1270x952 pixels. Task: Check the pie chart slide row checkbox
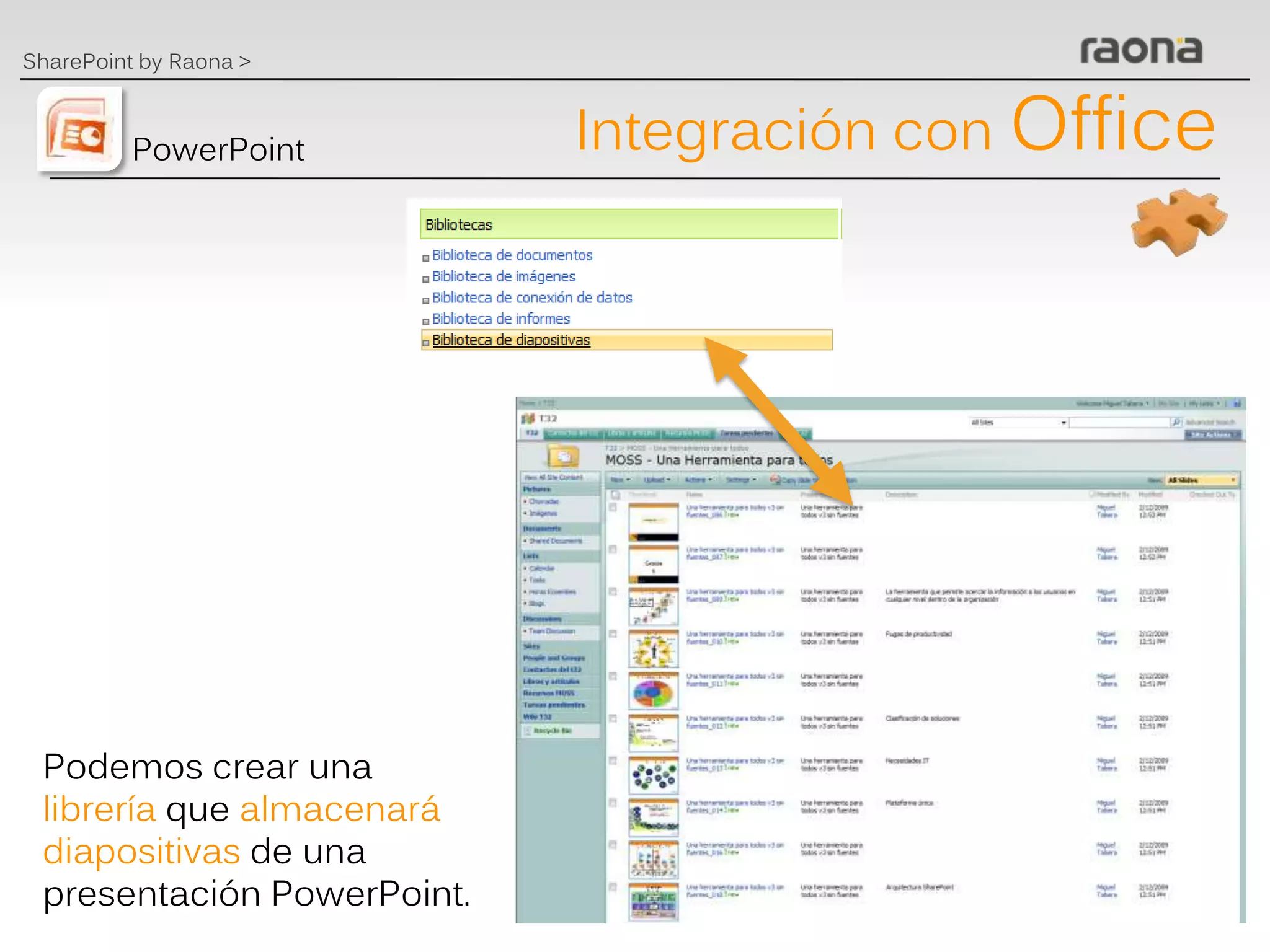click(x=613, y=676)
